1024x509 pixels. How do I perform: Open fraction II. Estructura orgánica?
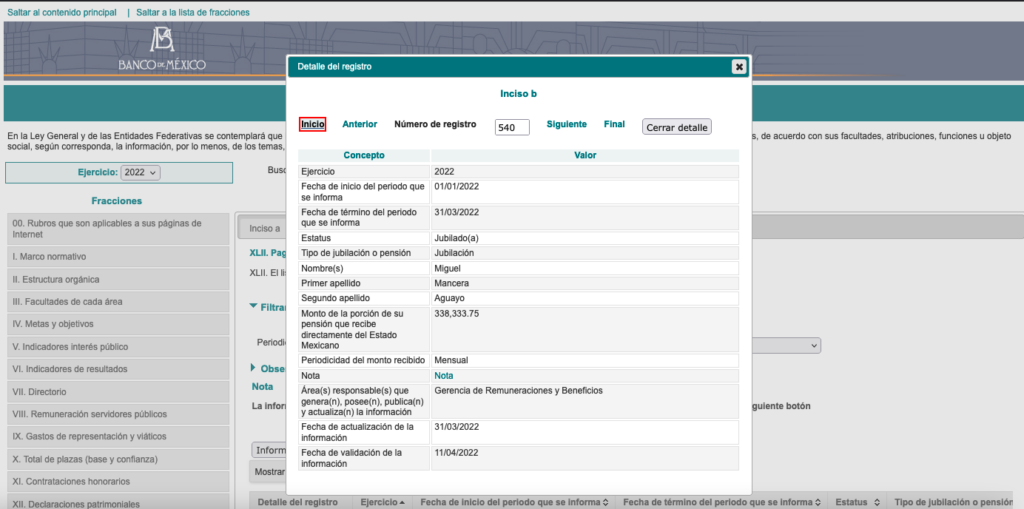[118, 280]
